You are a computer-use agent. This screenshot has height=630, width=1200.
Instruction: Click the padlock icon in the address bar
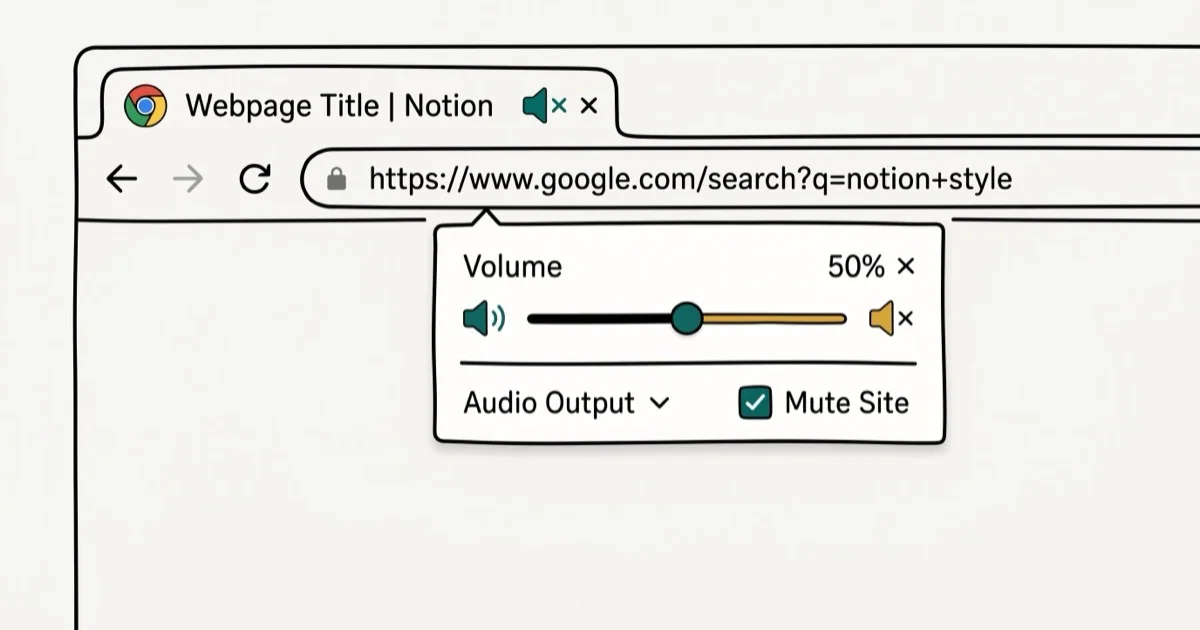tap(337, 179)
